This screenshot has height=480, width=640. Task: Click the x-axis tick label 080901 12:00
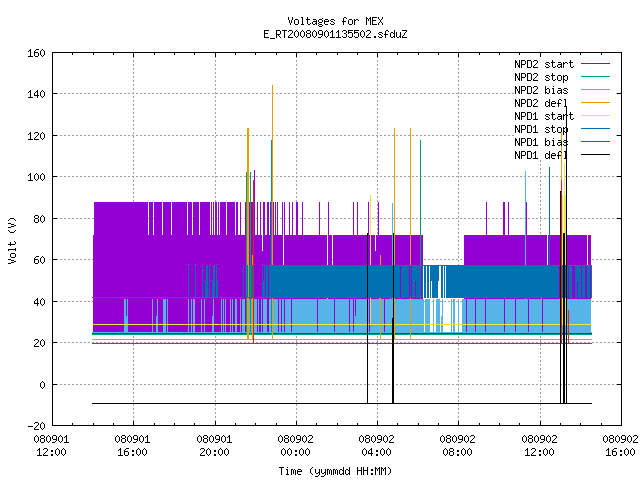click(x=51, y=446)
